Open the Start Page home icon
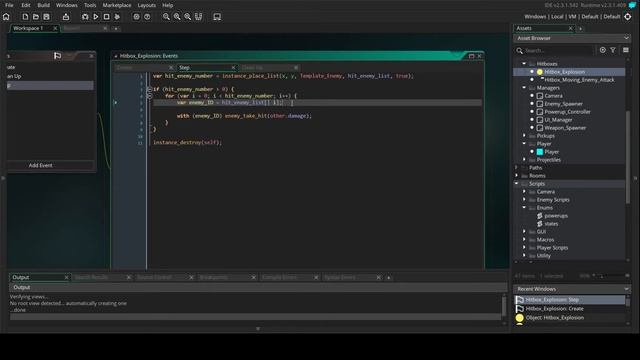 (x=6, y=17)
